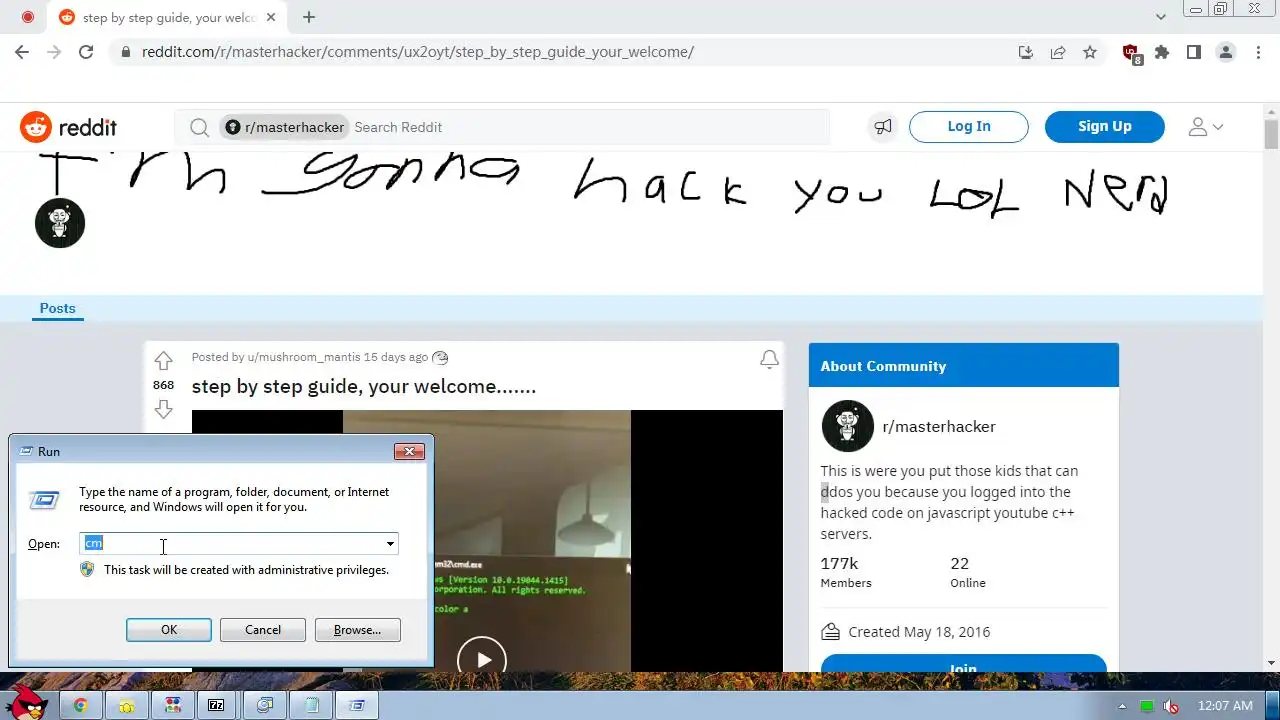
Task: Open the notepad taskbar icon
Action: coord(312,705)
